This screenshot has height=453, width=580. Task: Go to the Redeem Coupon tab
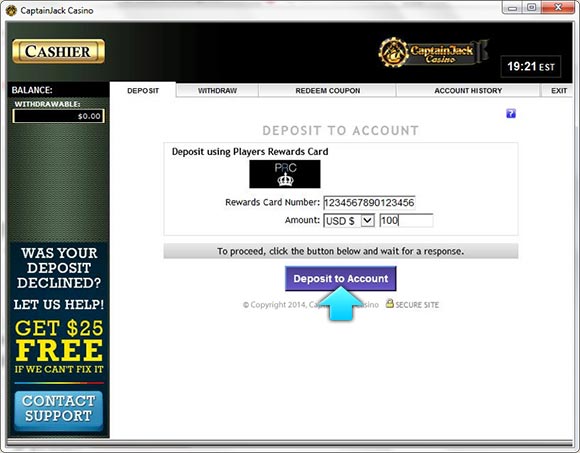point(327,91)
